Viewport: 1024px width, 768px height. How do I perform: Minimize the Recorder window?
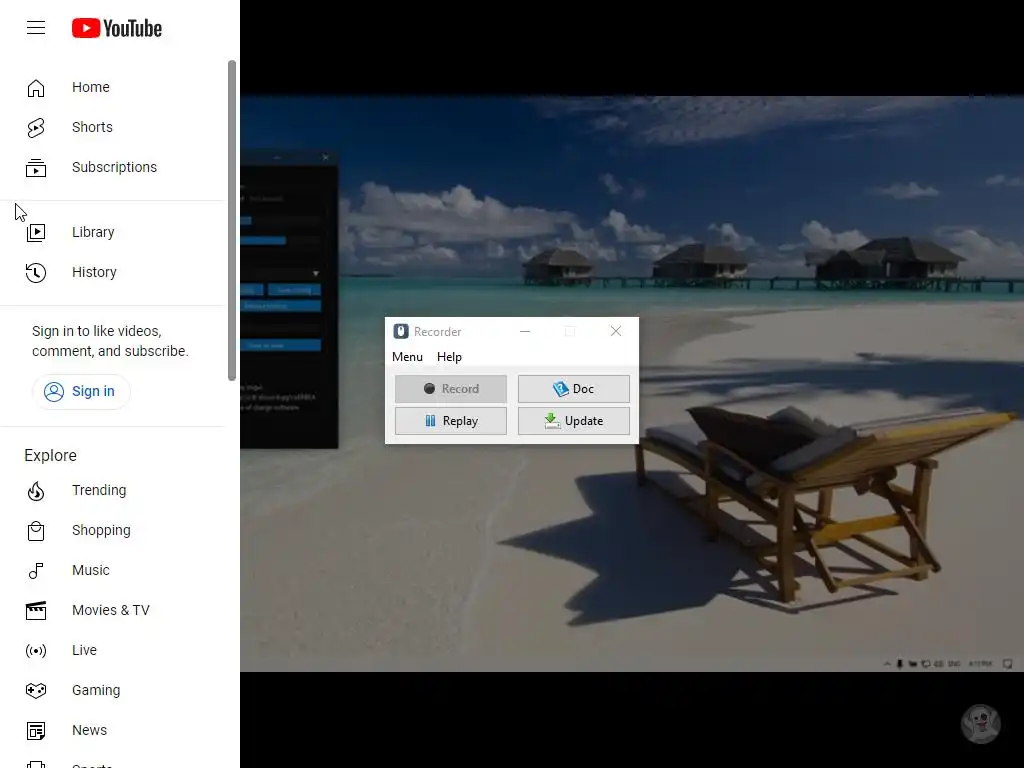(525, 332)
